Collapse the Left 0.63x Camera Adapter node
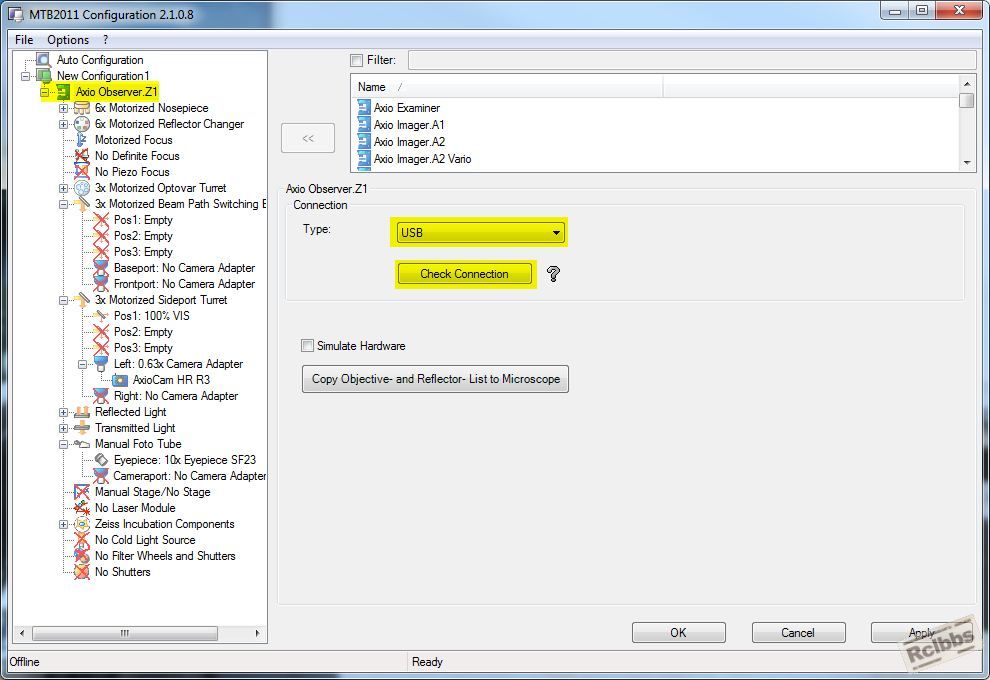 pos(82,364)
